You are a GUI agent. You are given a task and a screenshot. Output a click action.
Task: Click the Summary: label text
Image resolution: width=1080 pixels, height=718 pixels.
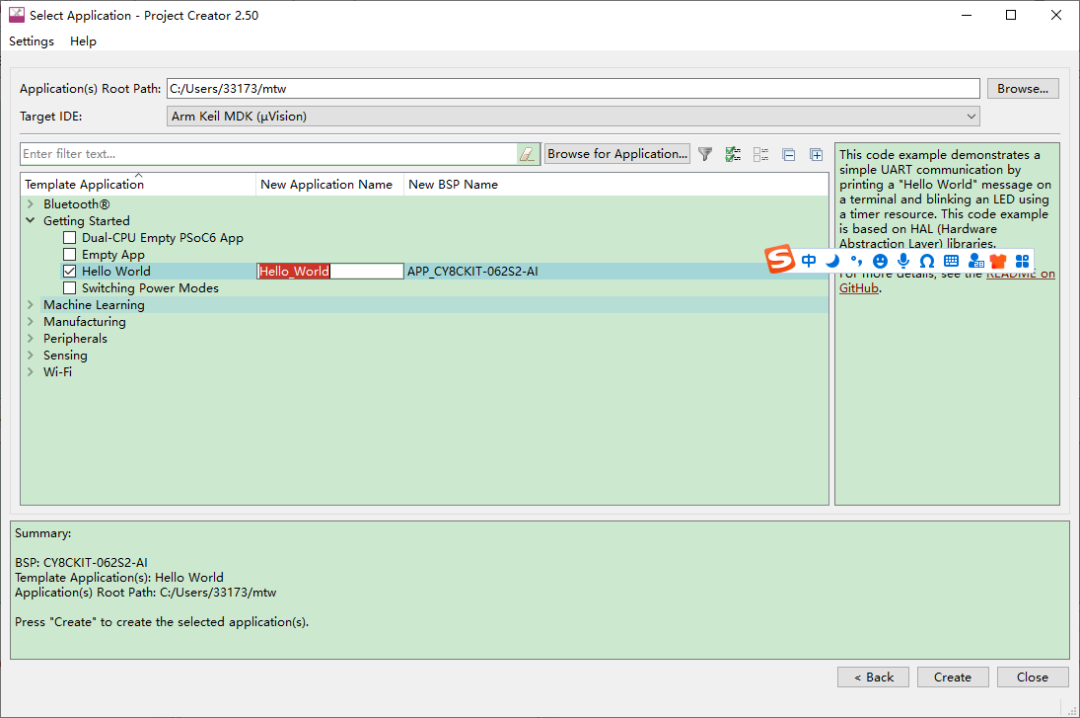click(x=43, y=533)
